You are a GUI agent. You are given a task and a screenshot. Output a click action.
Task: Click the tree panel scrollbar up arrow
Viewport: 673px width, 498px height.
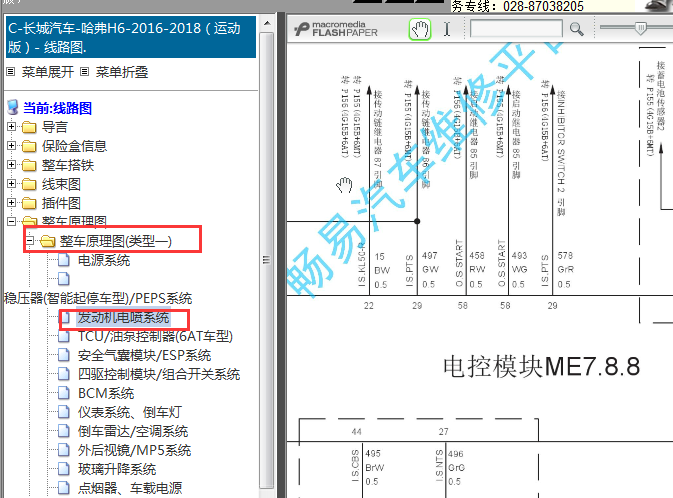point(267,23)
